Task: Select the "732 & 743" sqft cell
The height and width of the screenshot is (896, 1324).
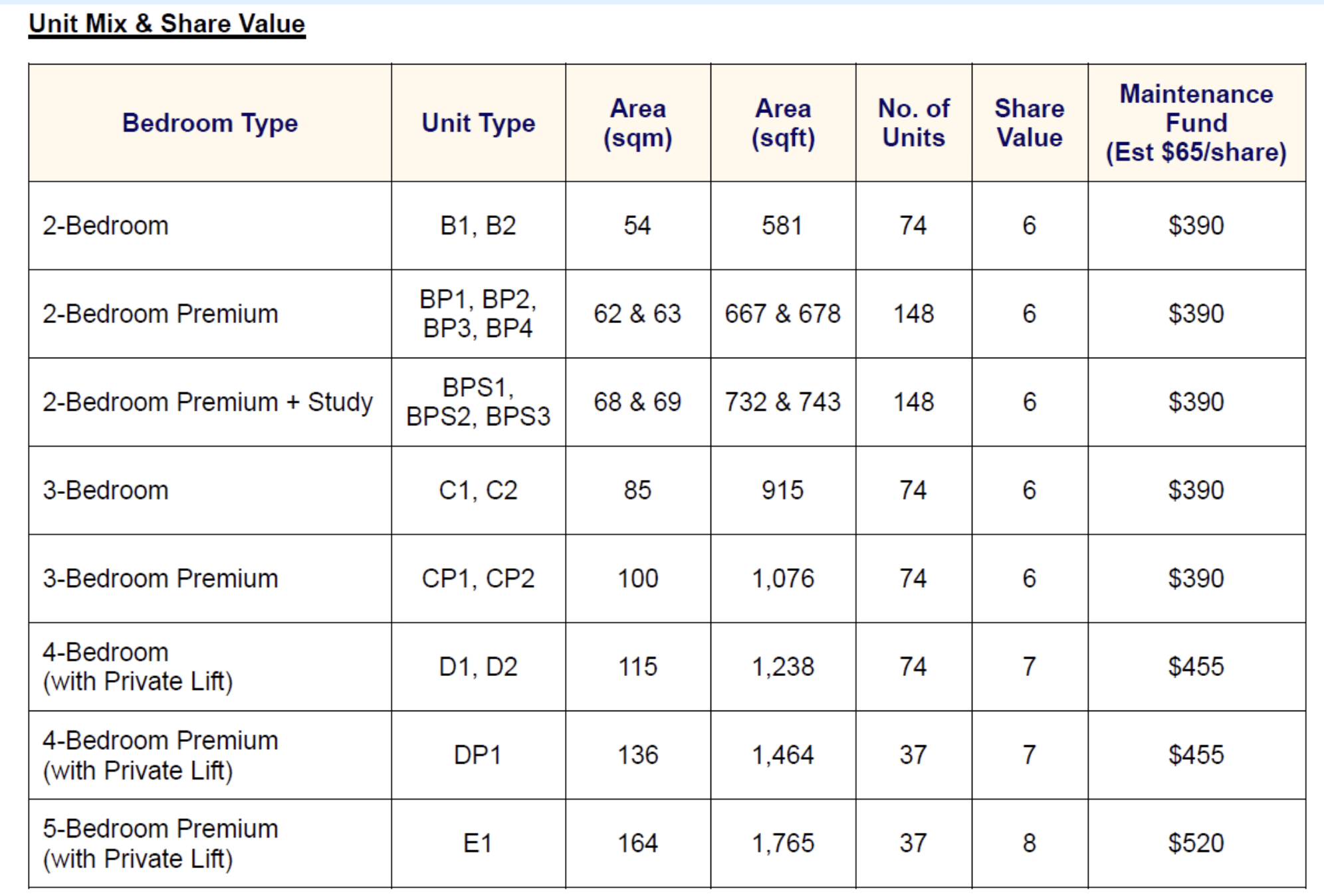Action: pyautogui.click(x=782, y=402)
